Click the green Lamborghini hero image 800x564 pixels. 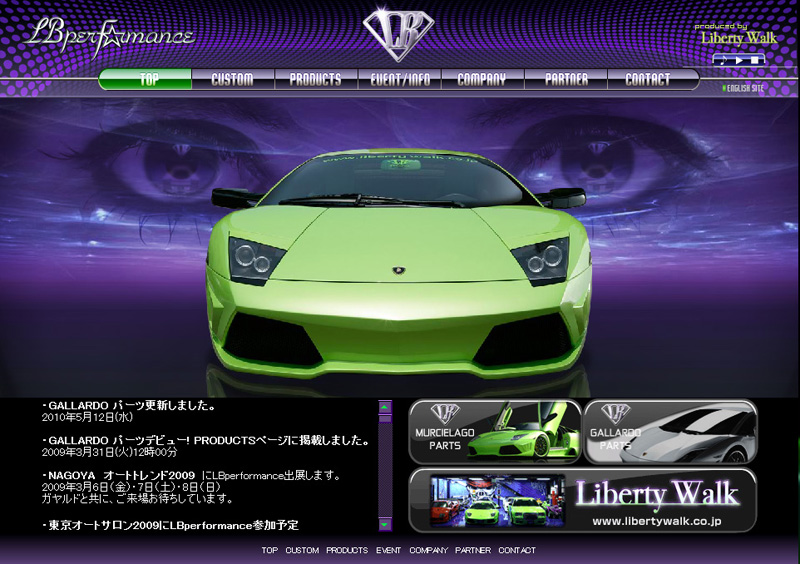point(398,261)
